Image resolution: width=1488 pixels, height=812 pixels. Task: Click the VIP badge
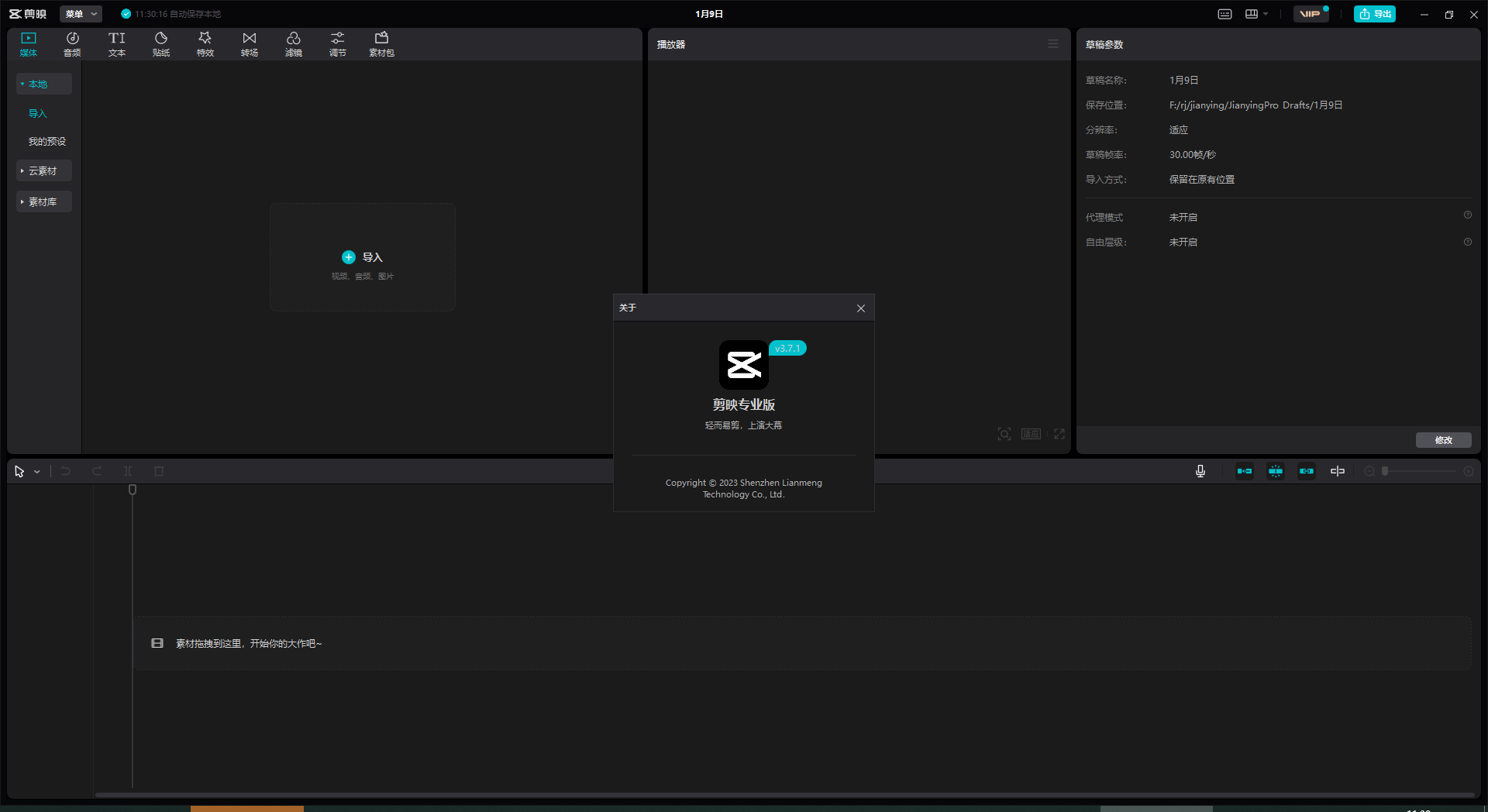coord(1311,14)
